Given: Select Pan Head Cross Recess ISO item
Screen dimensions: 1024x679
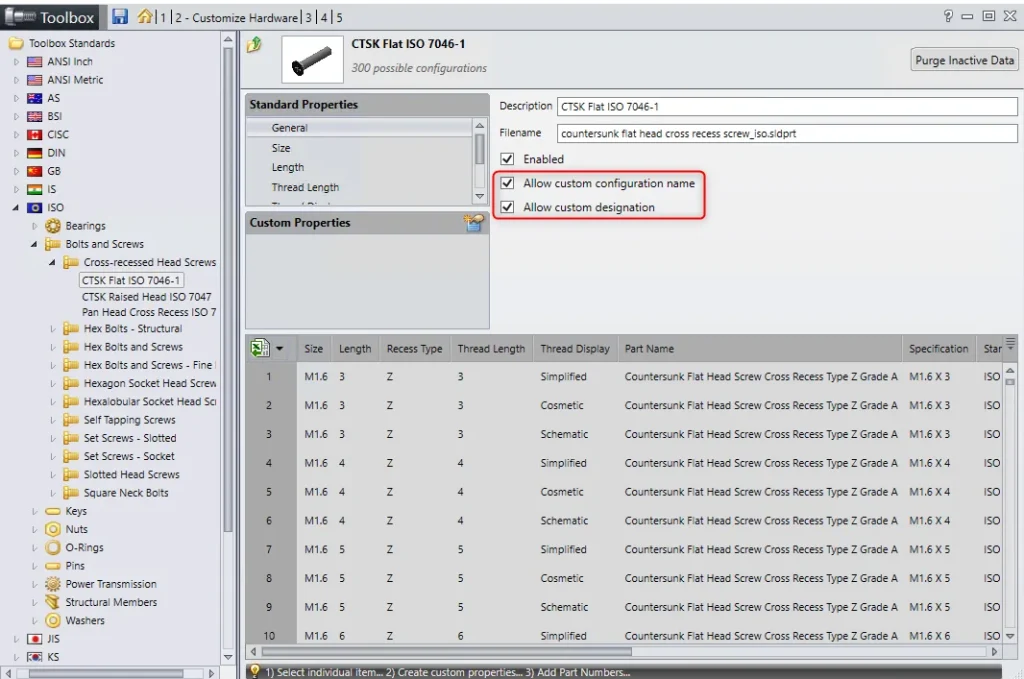Looking at the screenshot, I should click(x=149, y=312).
